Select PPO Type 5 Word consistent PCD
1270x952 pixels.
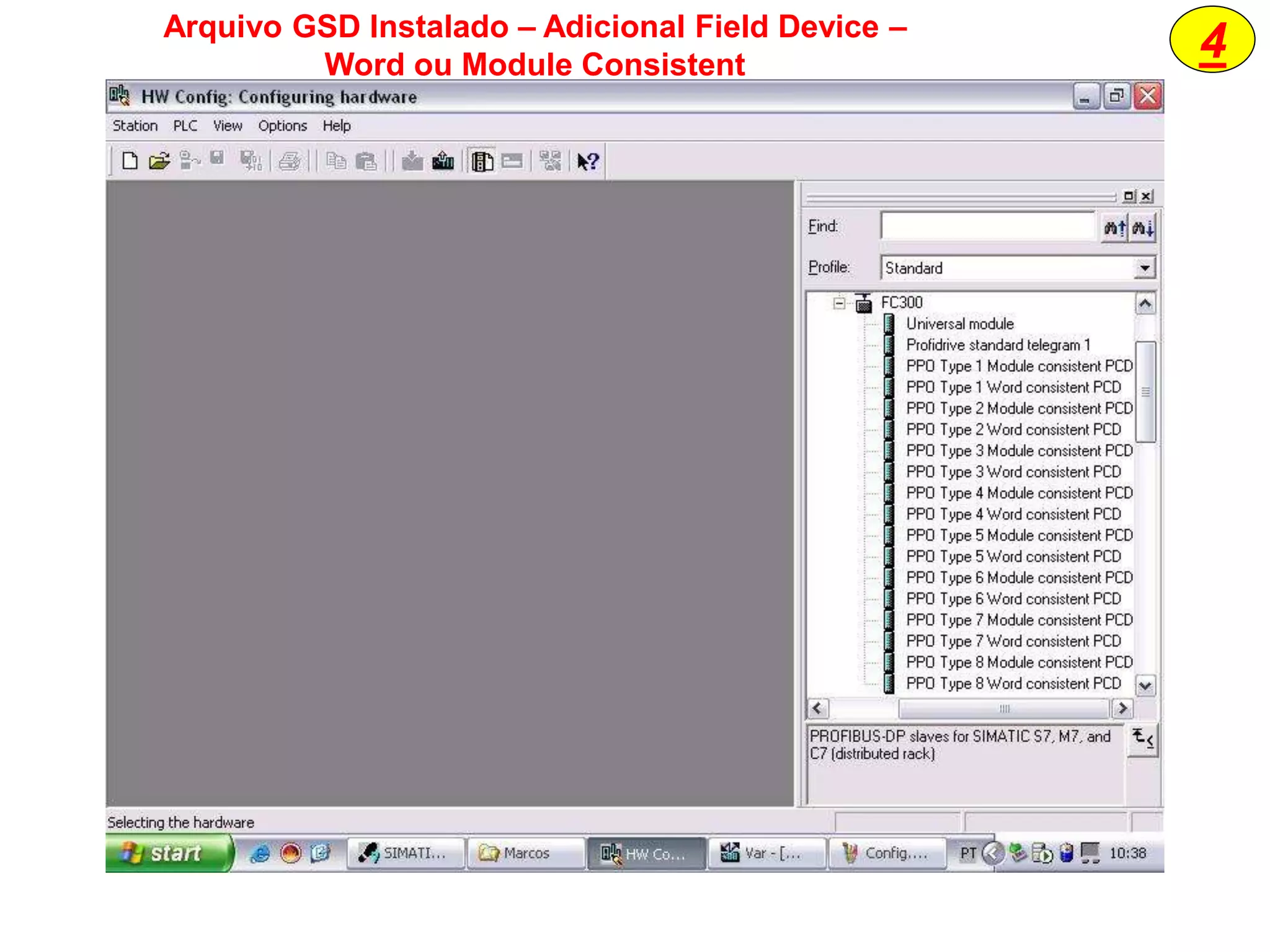click(x=1013, y=556)
